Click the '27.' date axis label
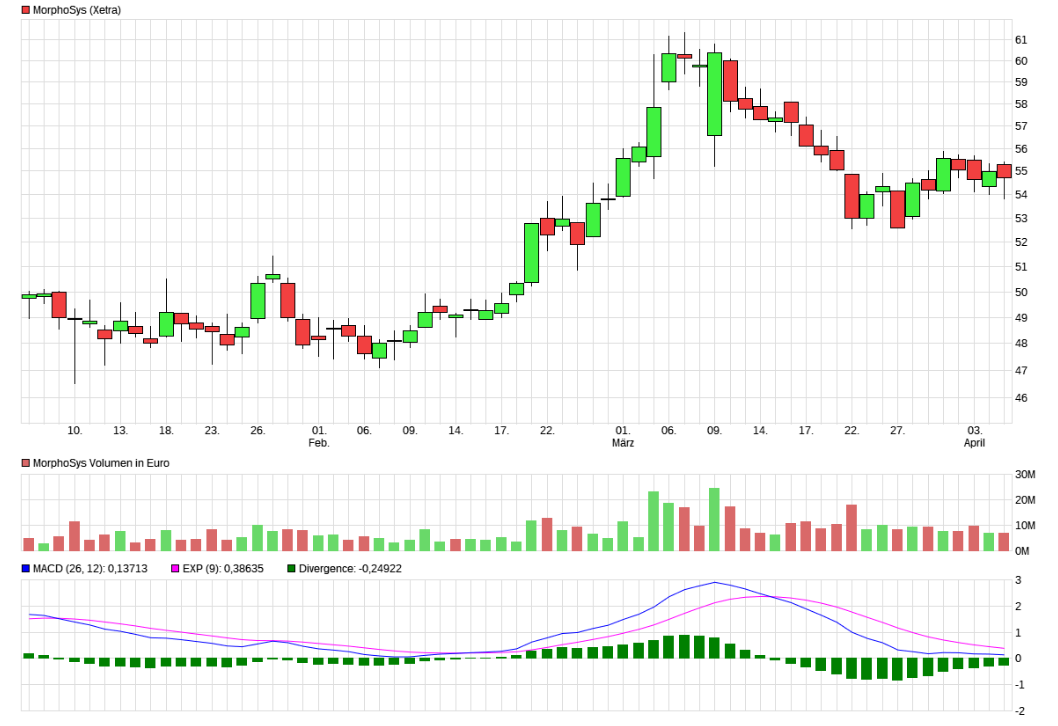This screenshot has height=726, width=1058. point(897,430)
